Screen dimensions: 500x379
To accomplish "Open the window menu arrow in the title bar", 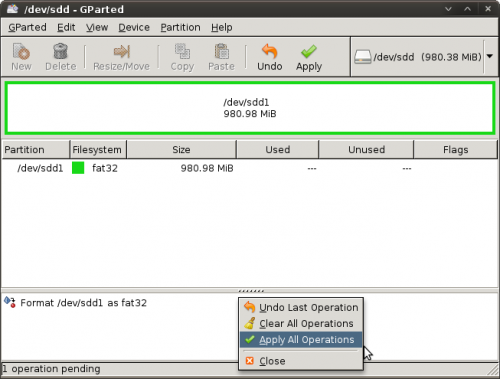I will point(448,9).
